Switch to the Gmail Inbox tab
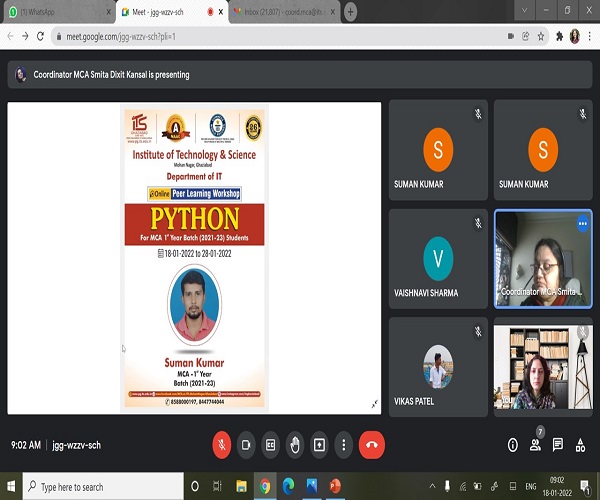The height and width of the screenshot is (500, 600). click(279, 12)
